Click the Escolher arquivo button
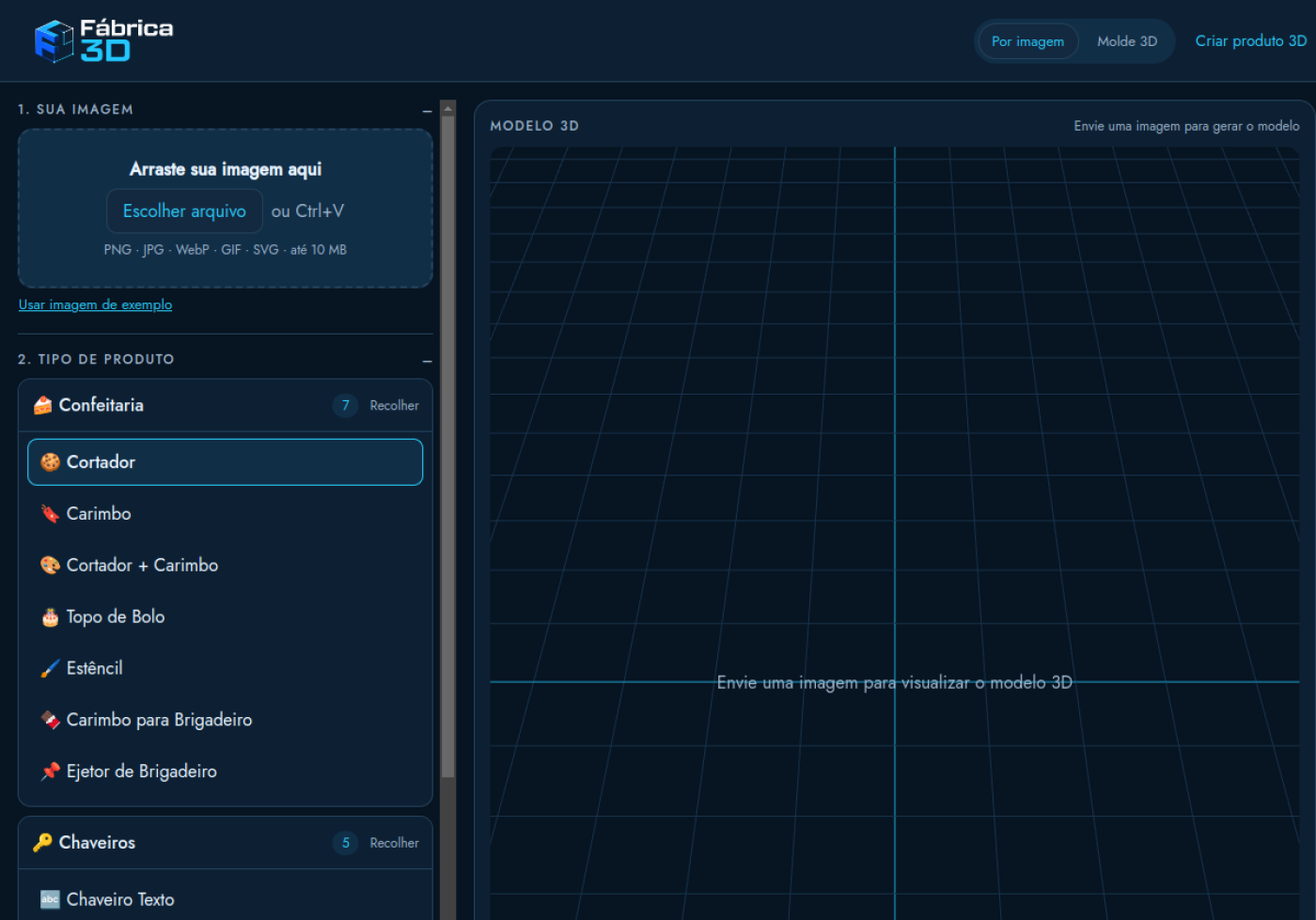Image resolution: width=1316 pixels, height=920 pixels. pos(184,211)
